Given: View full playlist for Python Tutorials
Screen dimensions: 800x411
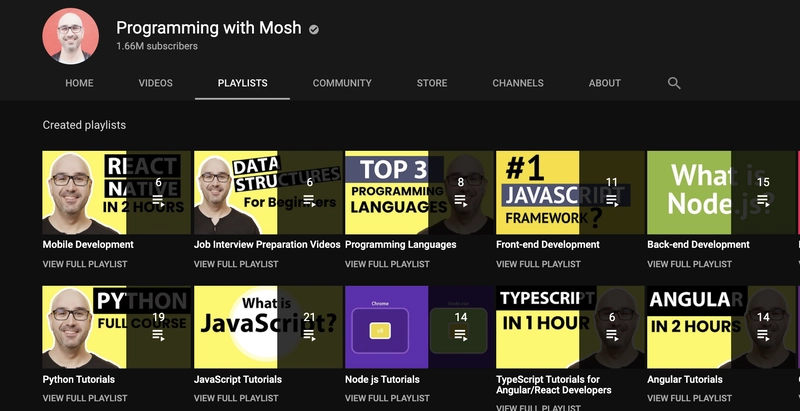Looking at the screenshot, I should [x=85, y=398].
